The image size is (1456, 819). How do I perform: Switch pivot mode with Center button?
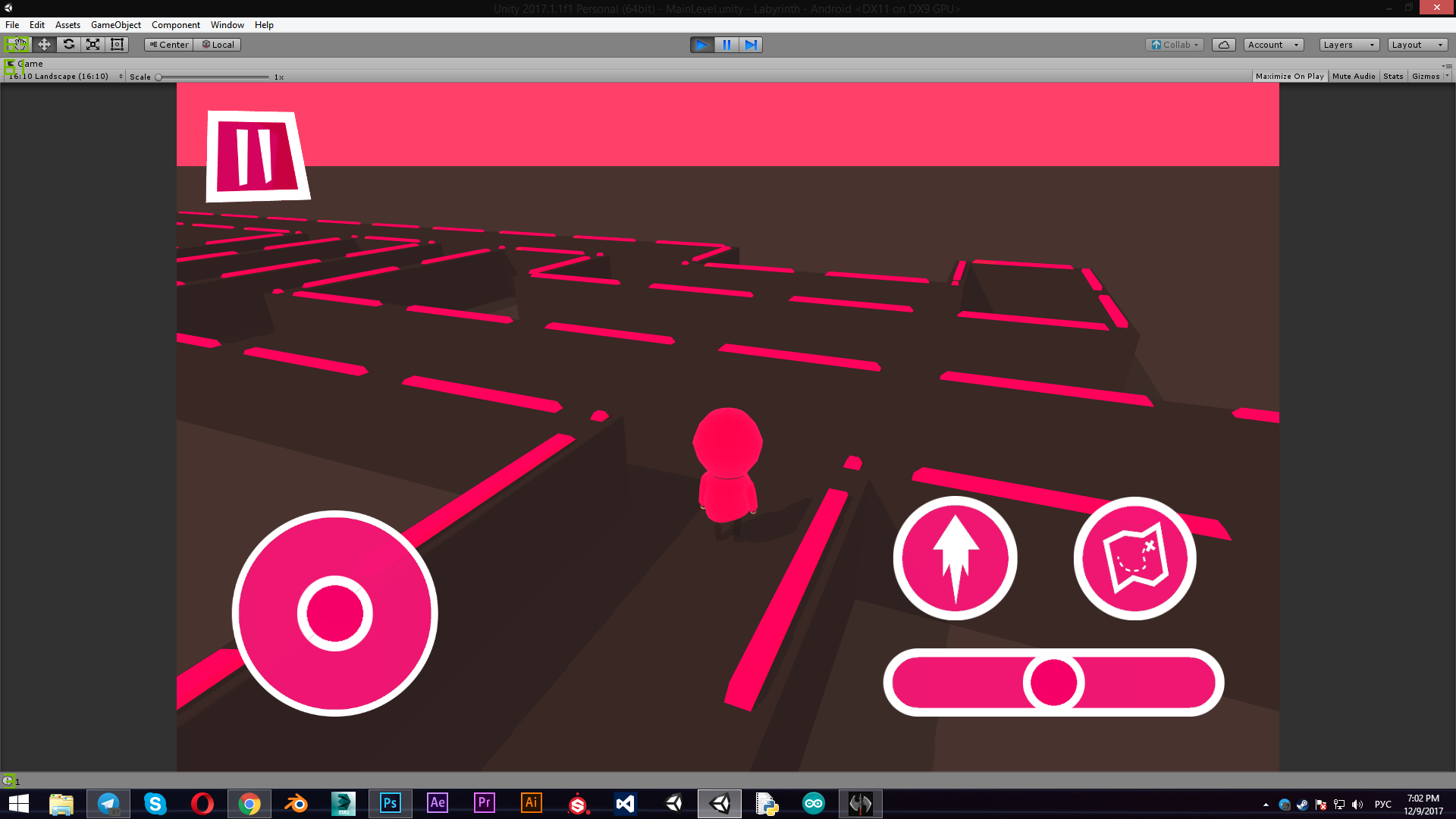(169, 45)
